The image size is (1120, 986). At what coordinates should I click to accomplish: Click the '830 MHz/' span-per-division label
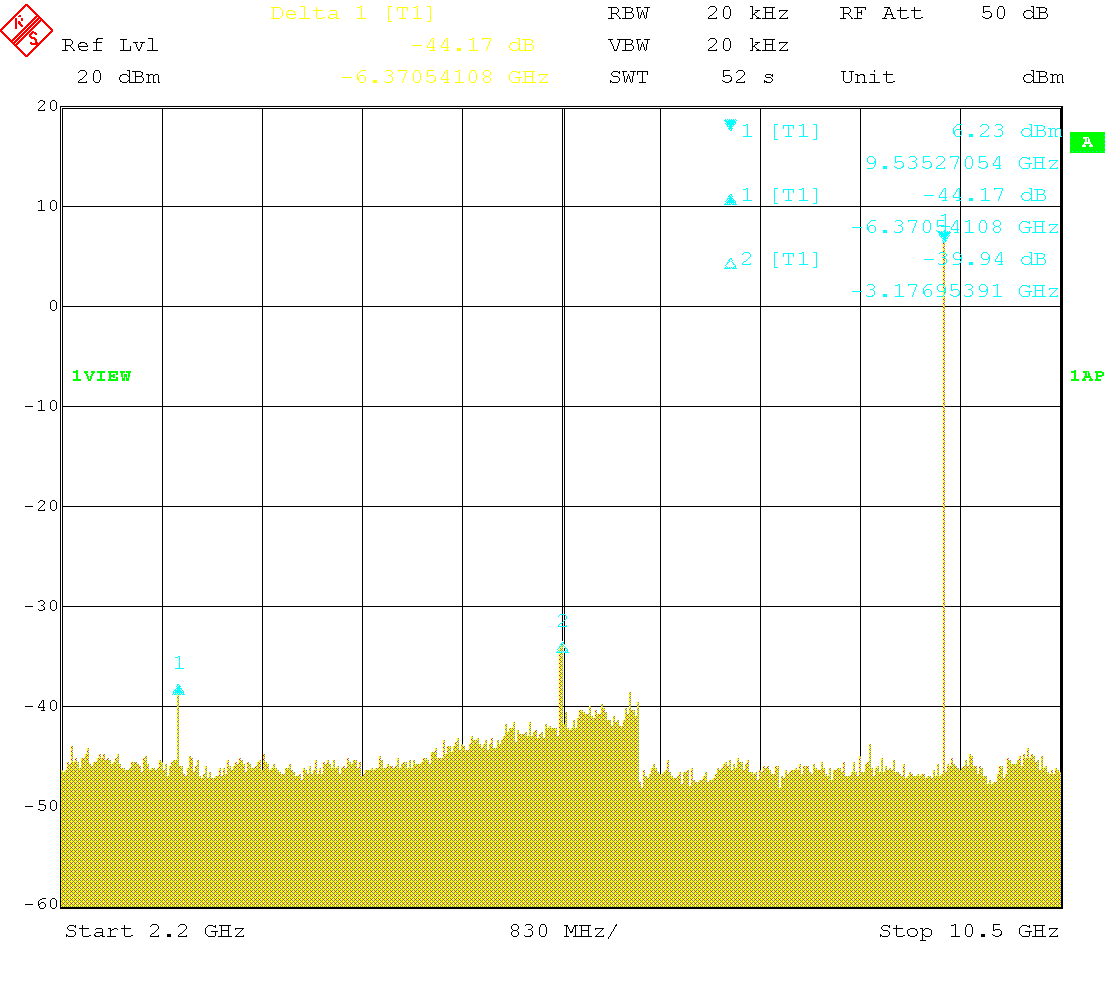[x=564, y=931]
